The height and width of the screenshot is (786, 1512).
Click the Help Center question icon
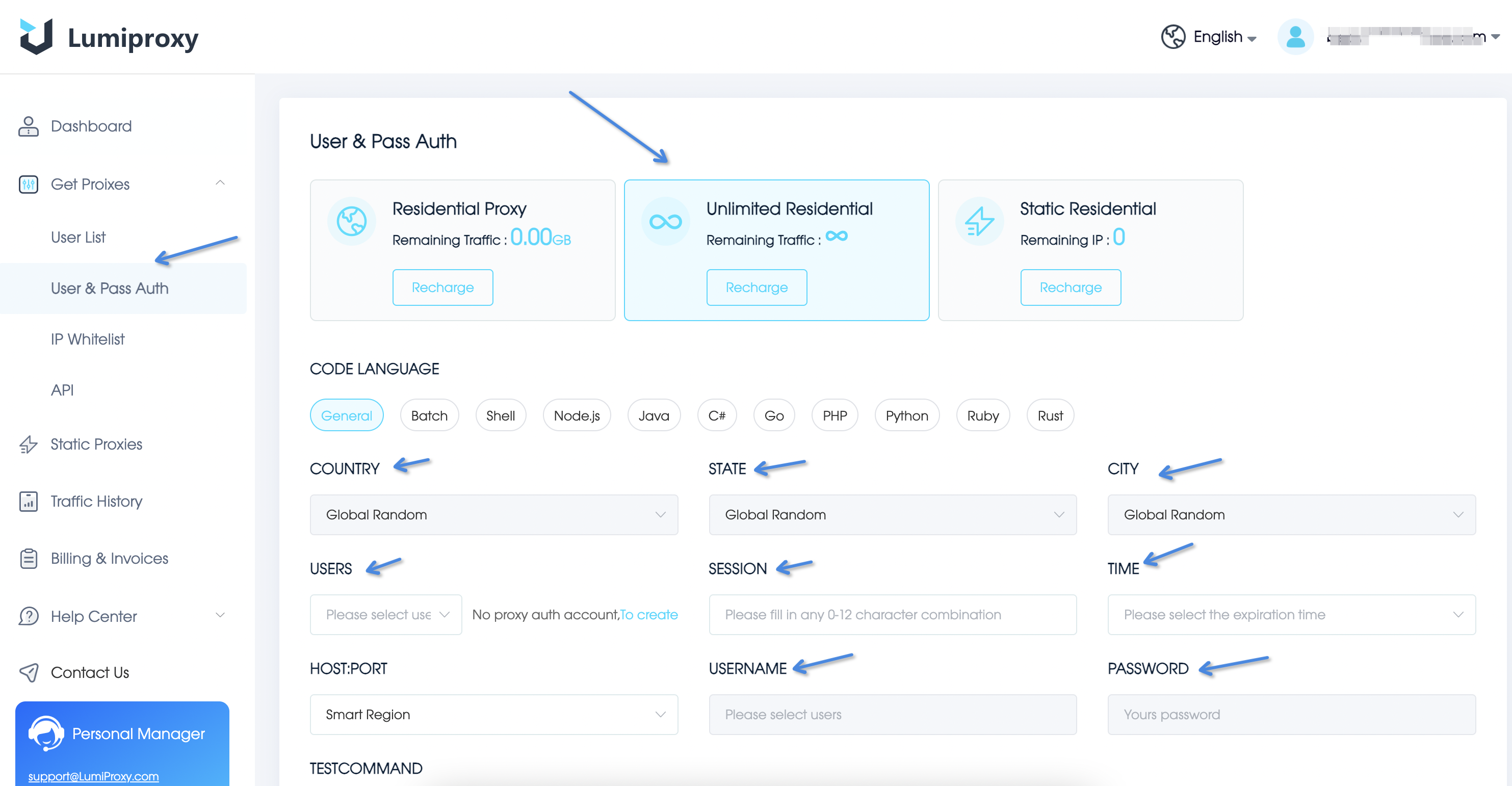28,616
